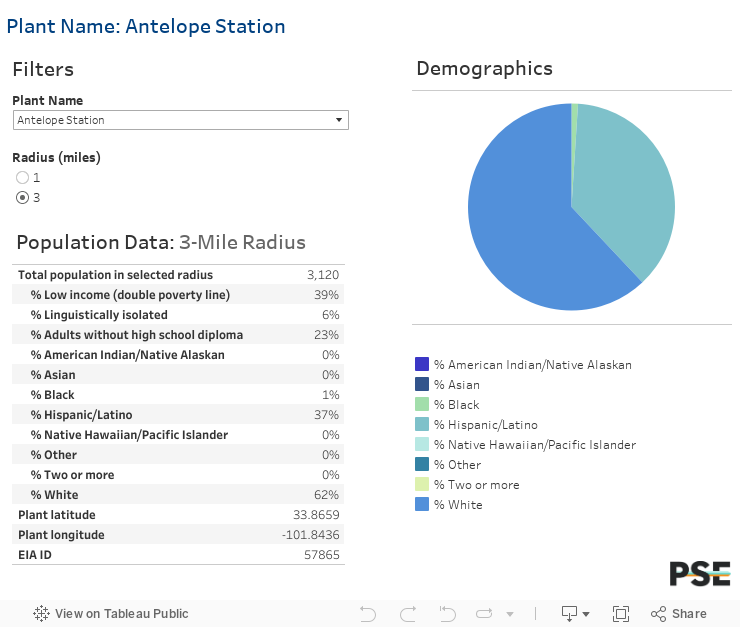
Task: Click the % Hispanic/Latino legend swatch
Action: pos(422,424)
